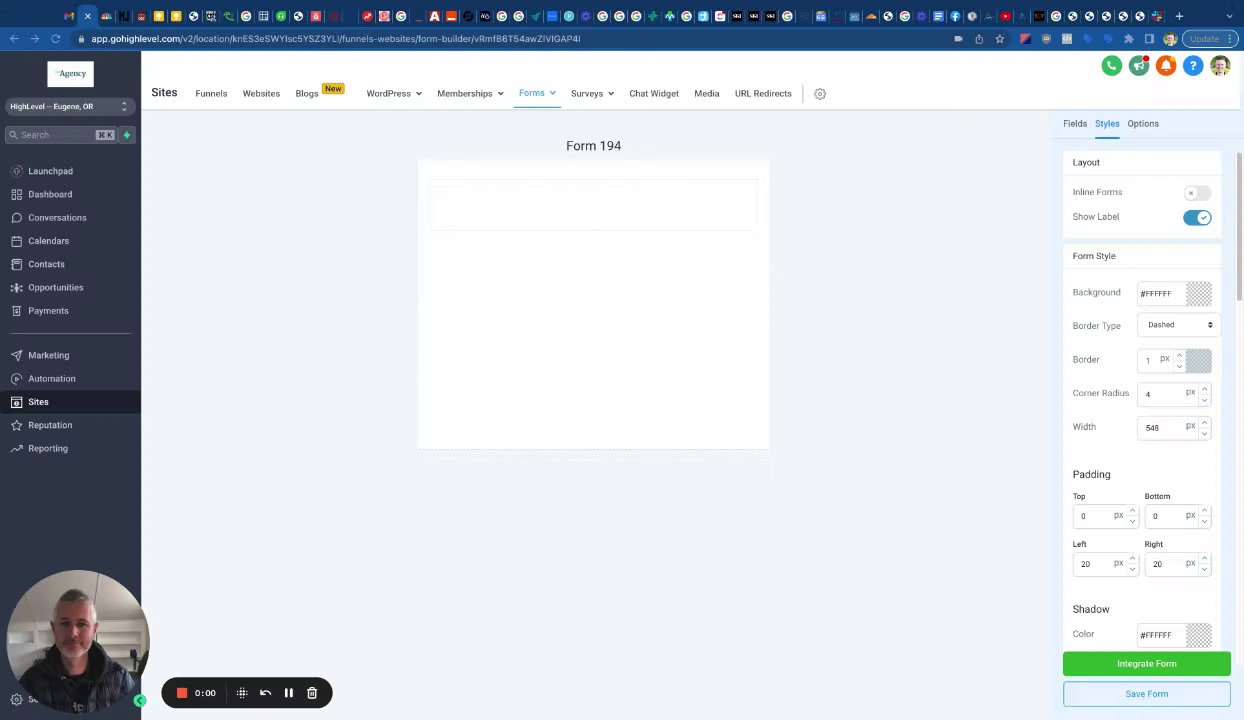Adjust the Top padding stepper
The image size is (1244, 720).
click(x=1132, y=516)
